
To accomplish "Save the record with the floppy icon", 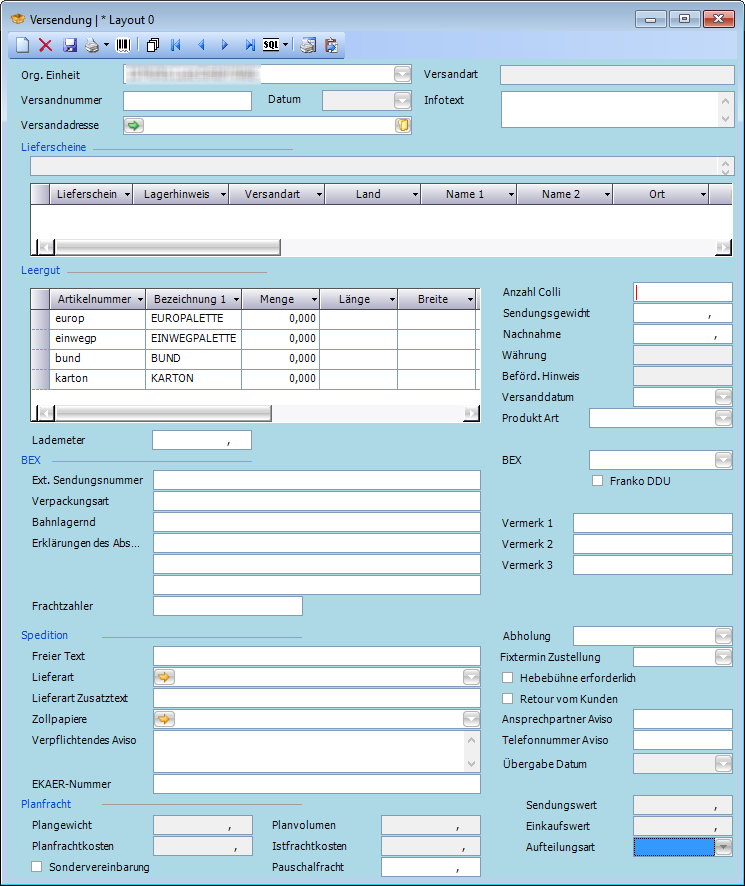I will pos(70,45).
